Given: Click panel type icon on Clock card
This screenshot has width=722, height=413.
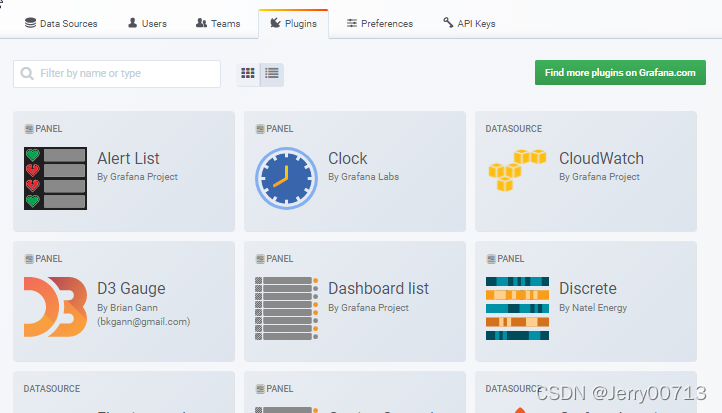Looking at the screenshot, I should pos(260,129).
